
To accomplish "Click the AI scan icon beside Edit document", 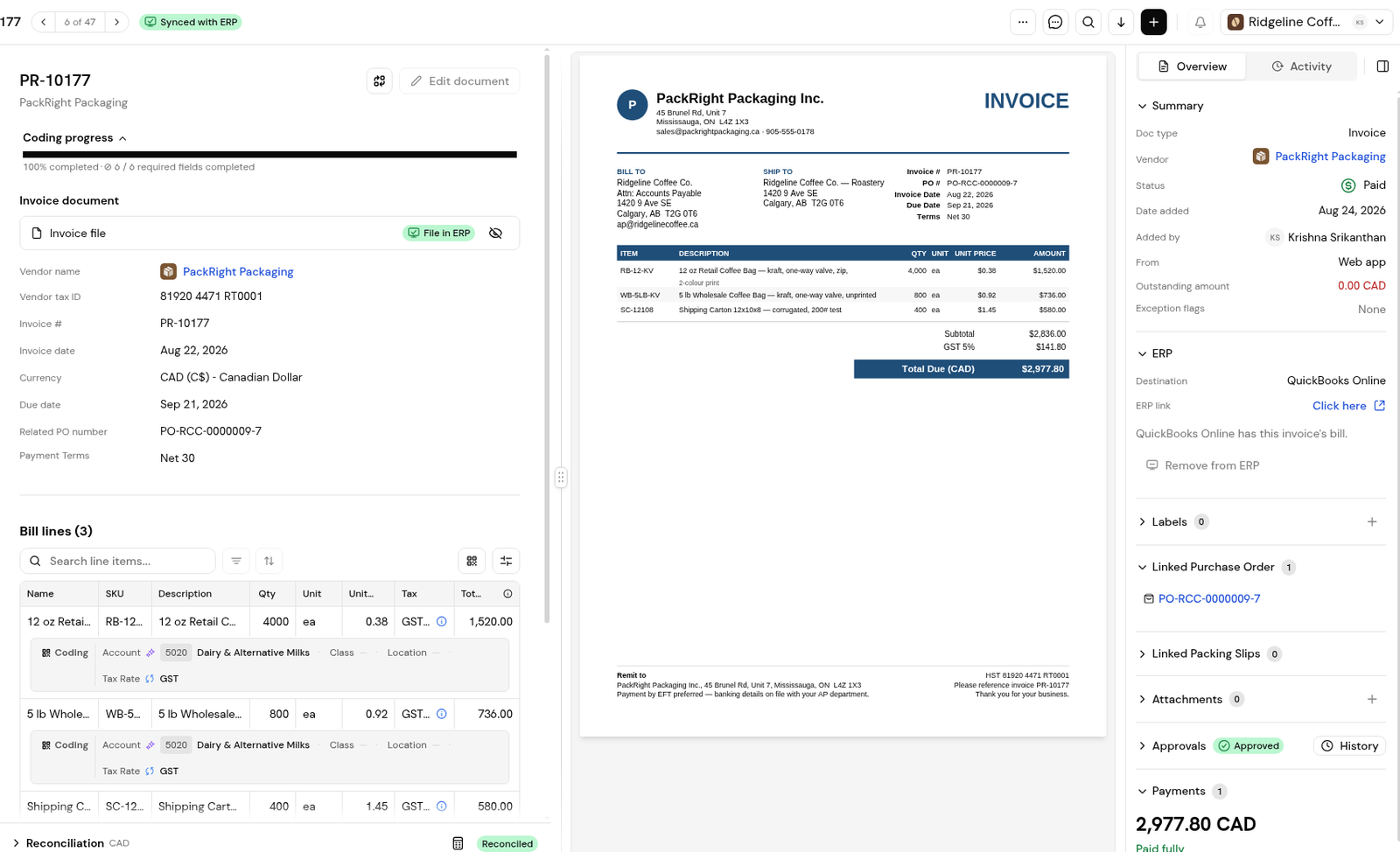I will click(380, 81).
